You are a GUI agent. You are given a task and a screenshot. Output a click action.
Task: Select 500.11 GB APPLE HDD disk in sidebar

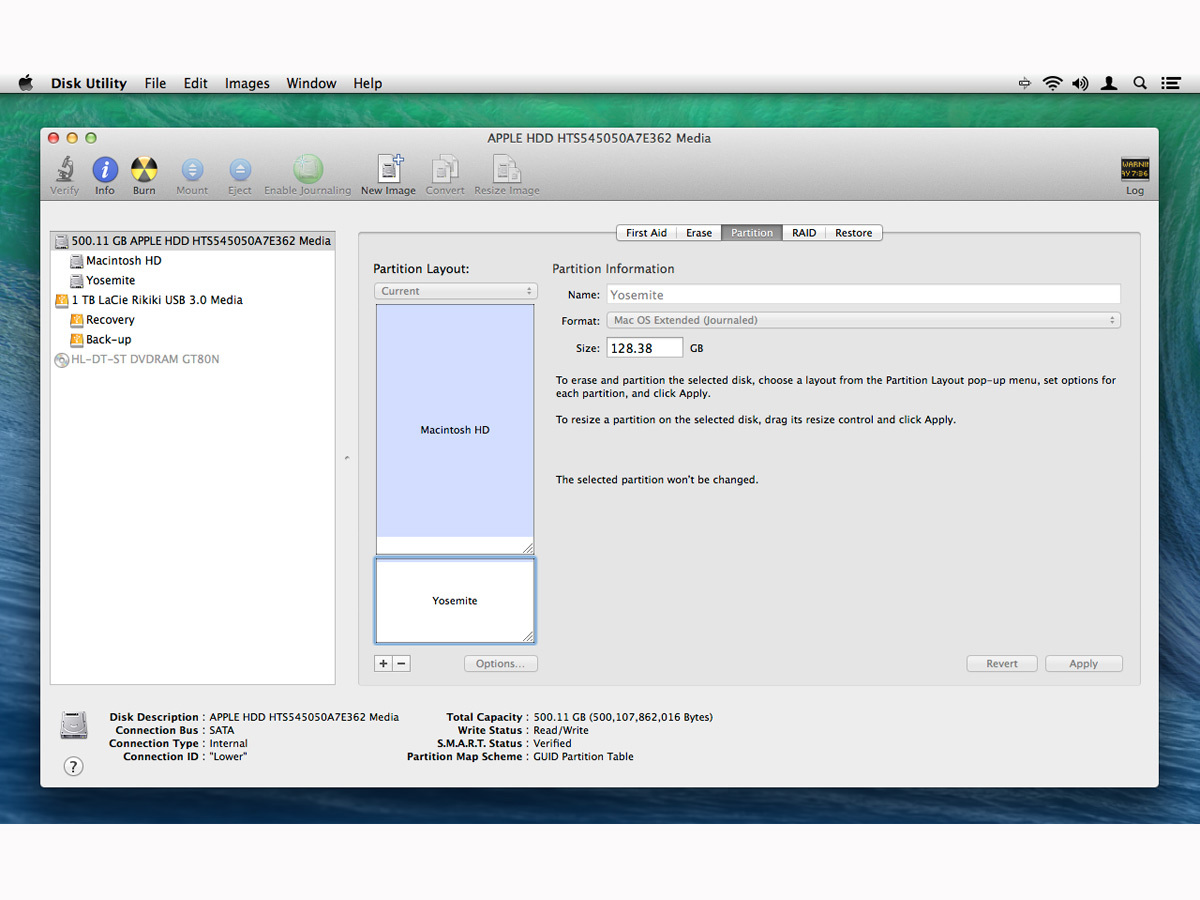(192, 241)
